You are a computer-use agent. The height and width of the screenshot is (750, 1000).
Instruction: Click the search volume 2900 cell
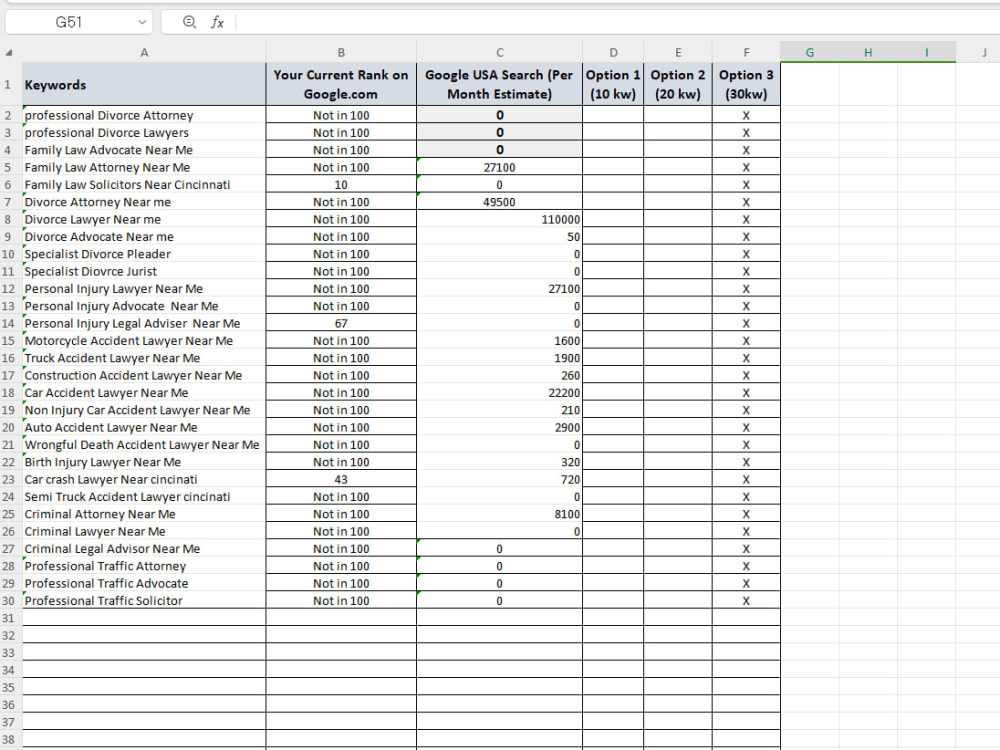click(x=499, y=427)
